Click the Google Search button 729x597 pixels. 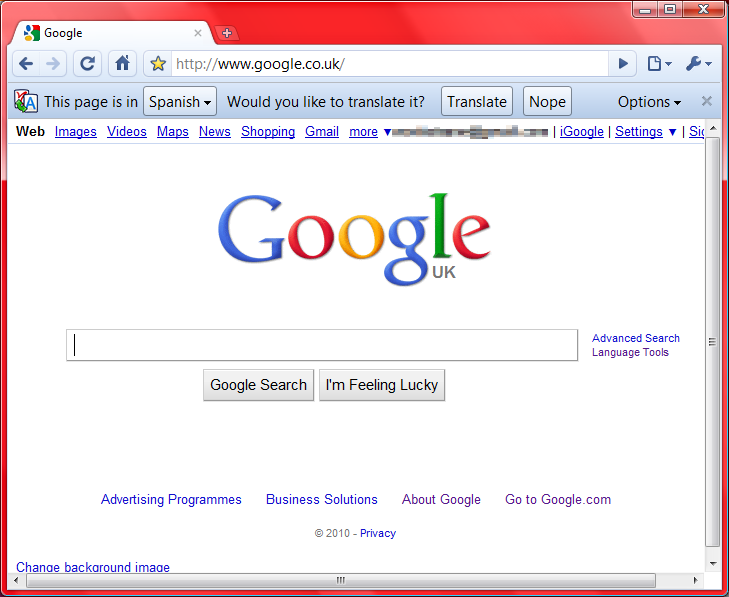(258, 385)
